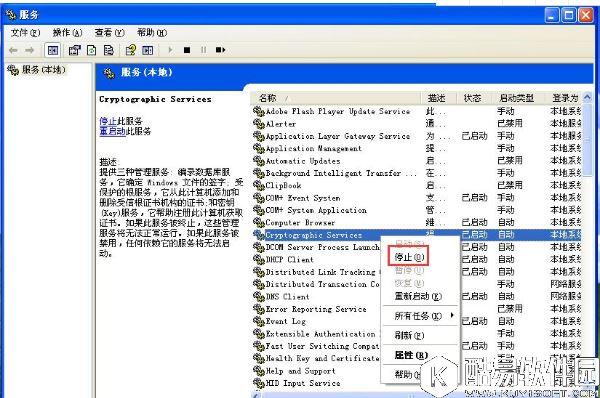Click gear icon beside Help and Support
The width and height of the screenshot is (600, 398).
click(259, 371)
